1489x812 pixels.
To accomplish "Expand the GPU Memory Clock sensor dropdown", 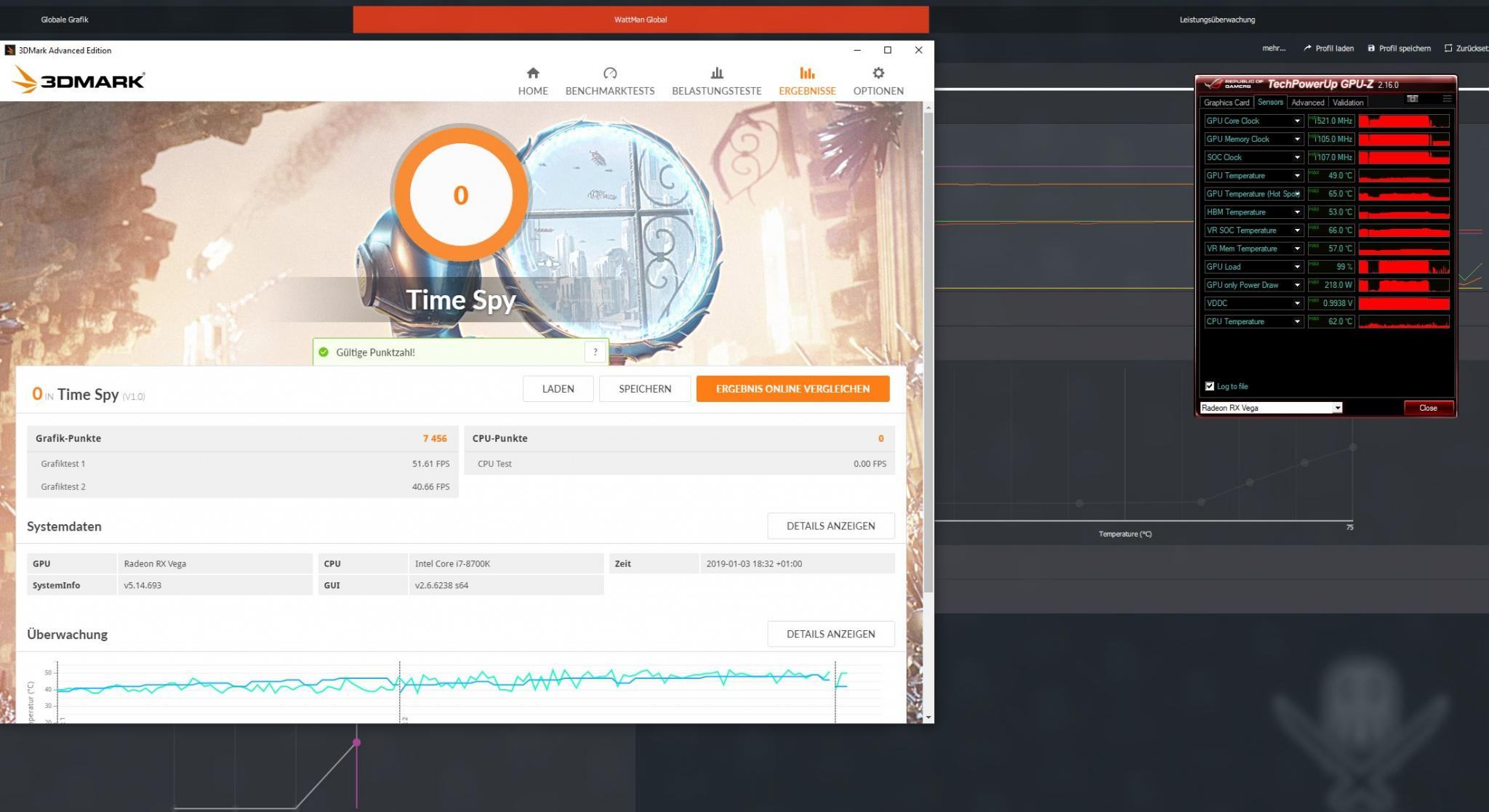I will tap(1296, 139).
